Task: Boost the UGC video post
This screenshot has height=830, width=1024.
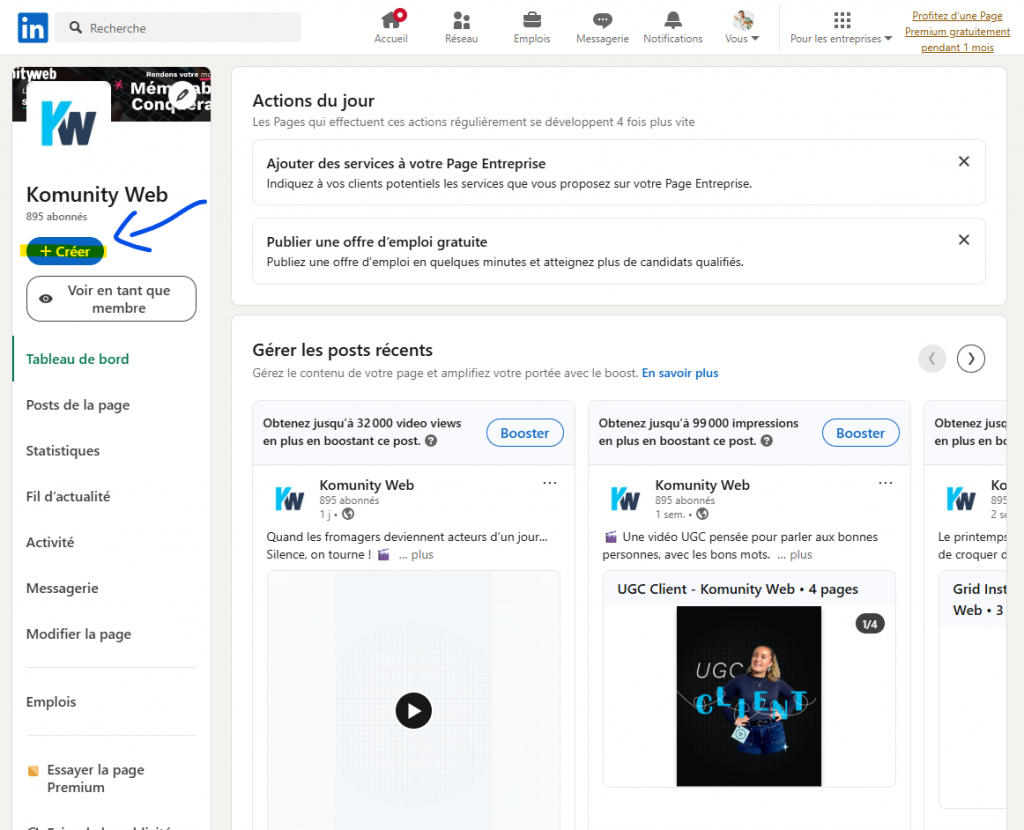Action: click(x=860, y=433)
